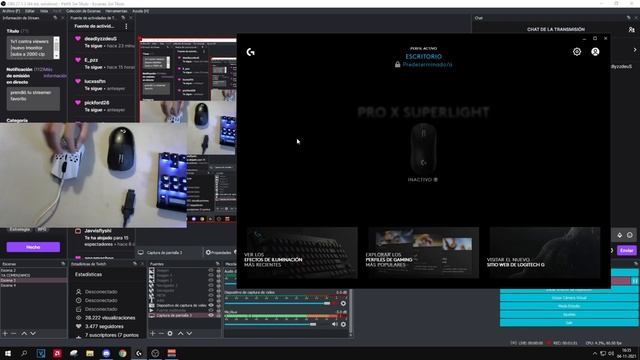640x360 pixels.
Task: Open Herramientas menu in OBS
Action: 116,11
